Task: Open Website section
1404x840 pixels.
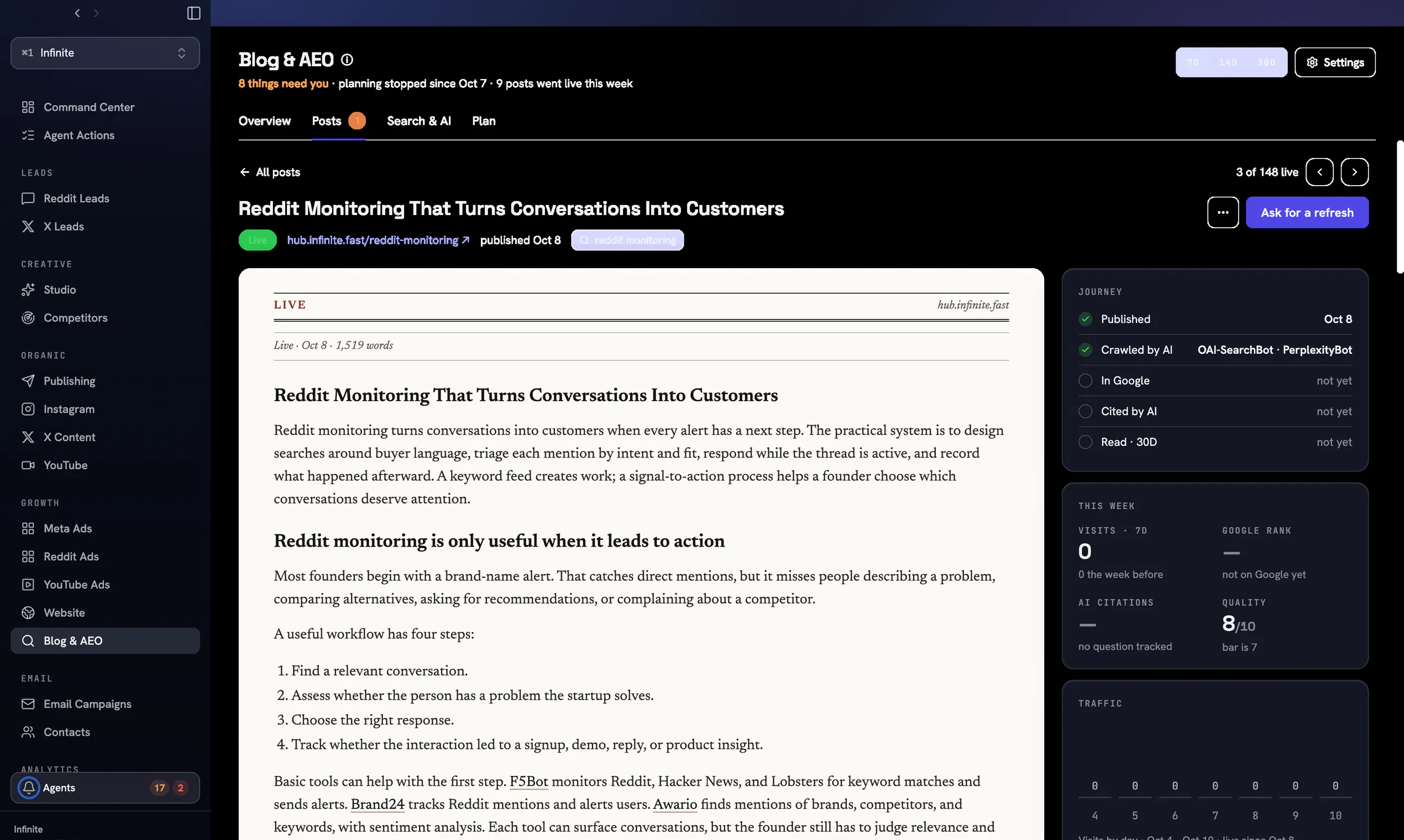Action: pyautogui.click(x=105, y=612)
